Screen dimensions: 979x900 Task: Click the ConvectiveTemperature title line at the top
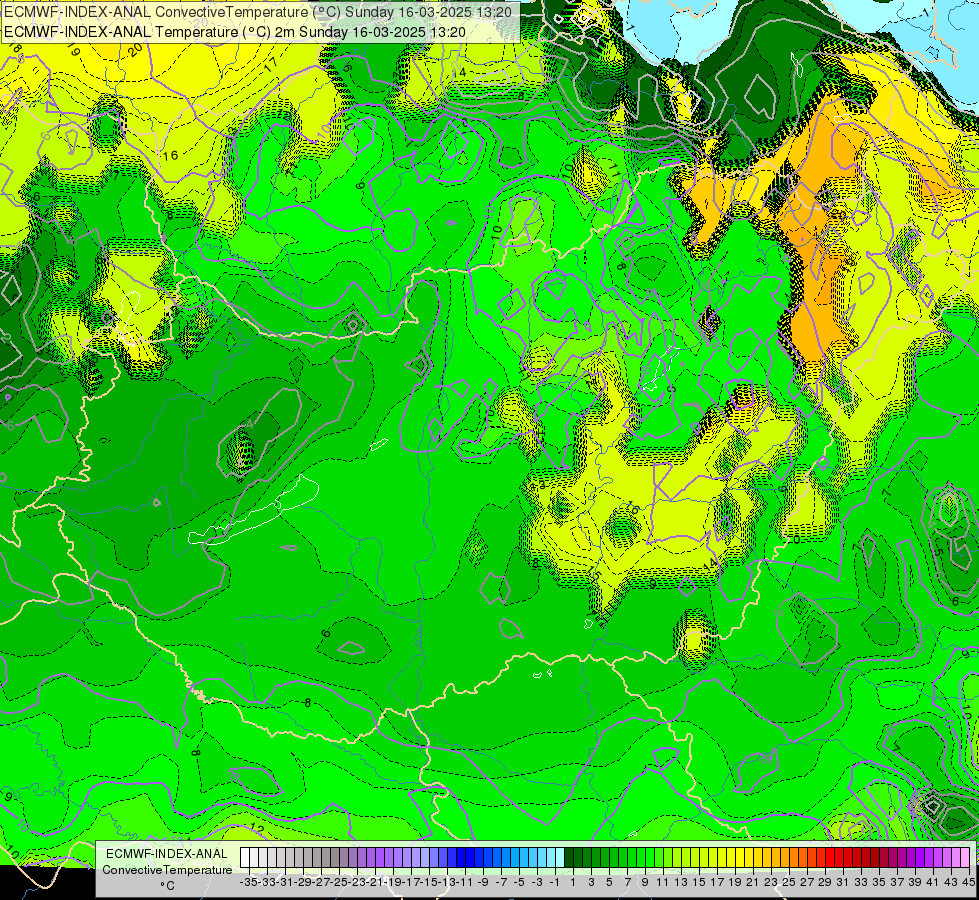click(x=258, y=12)
